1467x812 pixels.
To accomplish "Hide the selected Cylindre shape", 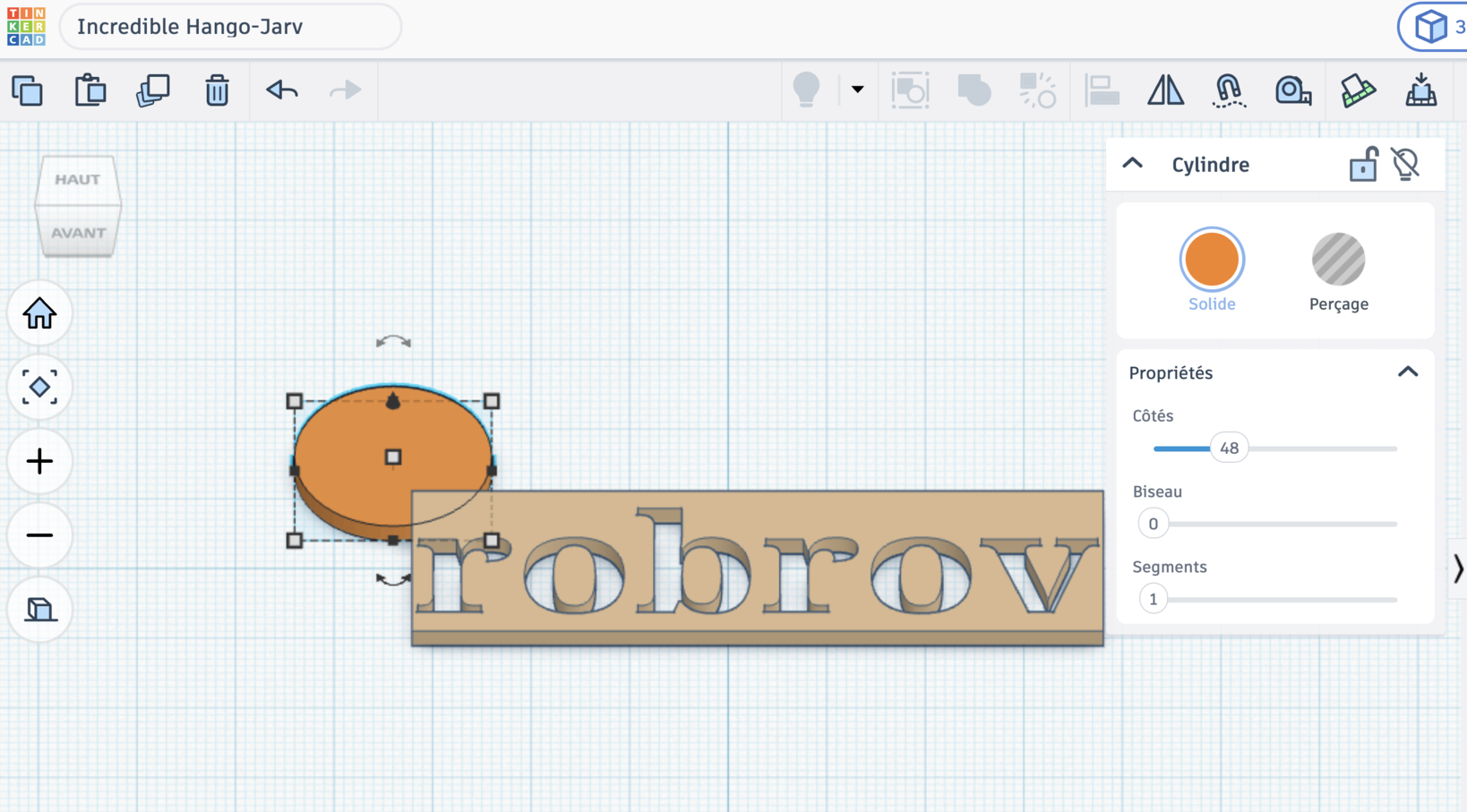I will [1406, 164].
